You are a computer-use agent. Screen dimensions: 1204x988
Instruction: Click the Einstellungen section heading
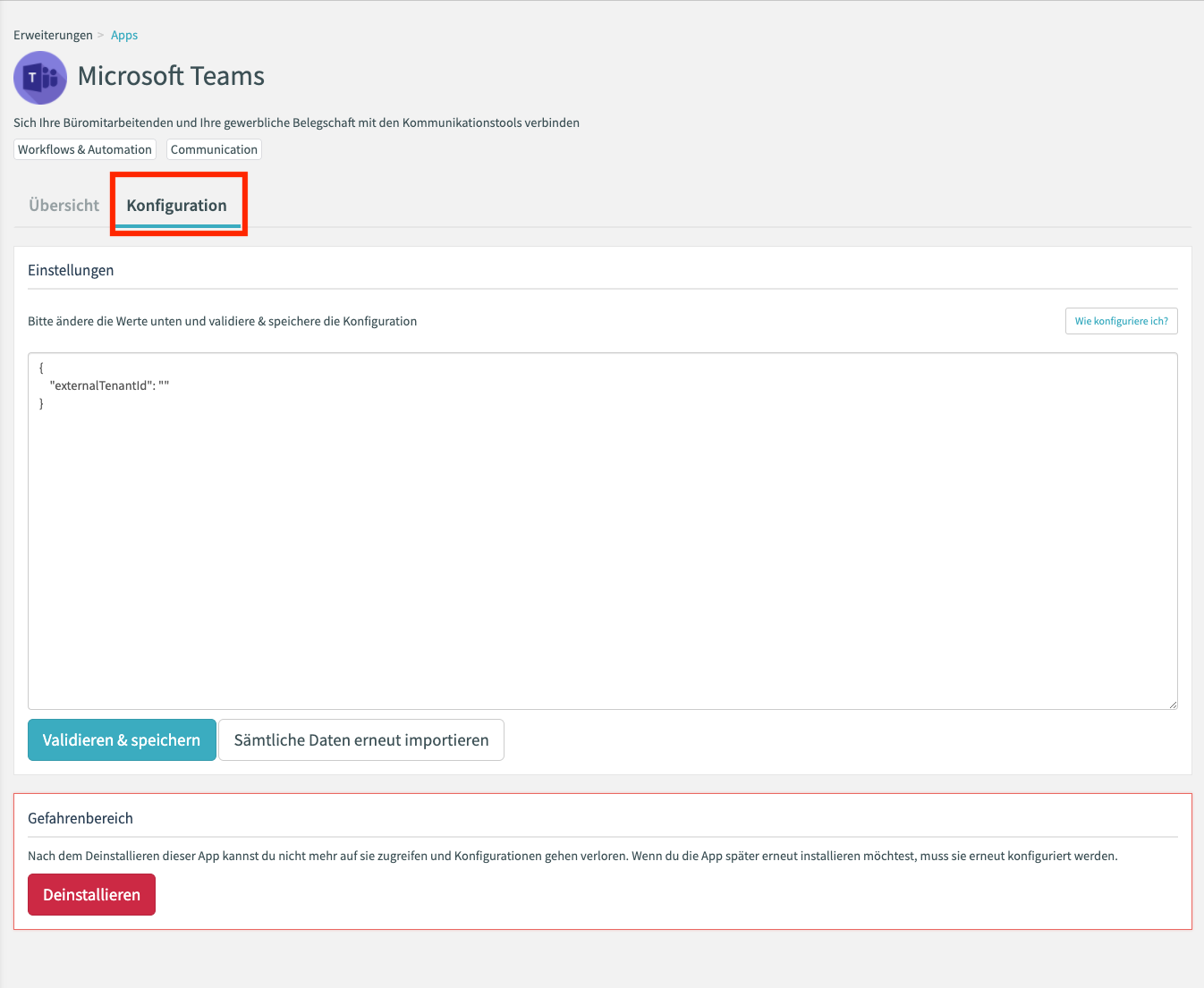71,270
